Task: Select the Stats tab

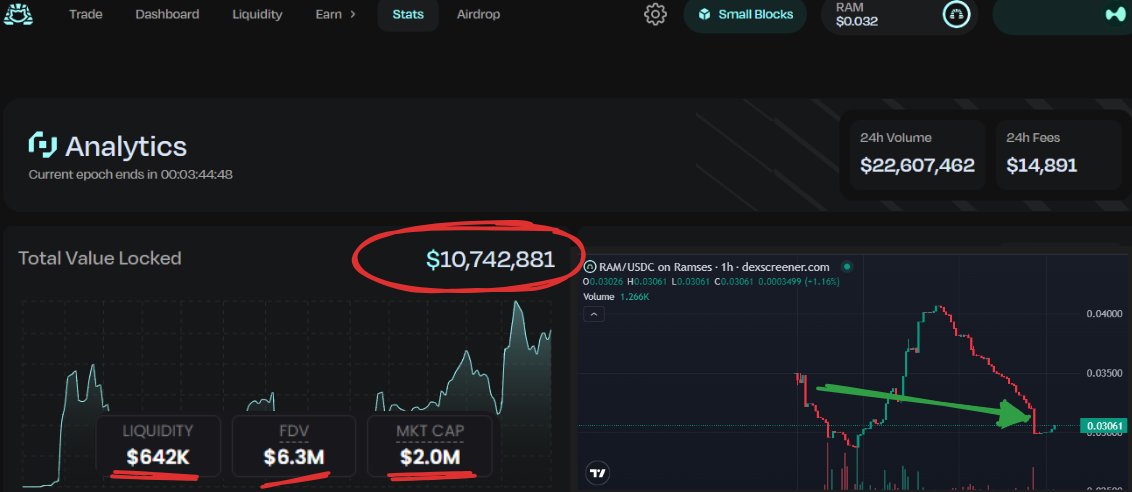Action: pyautogui.click(x=408, y=14)
